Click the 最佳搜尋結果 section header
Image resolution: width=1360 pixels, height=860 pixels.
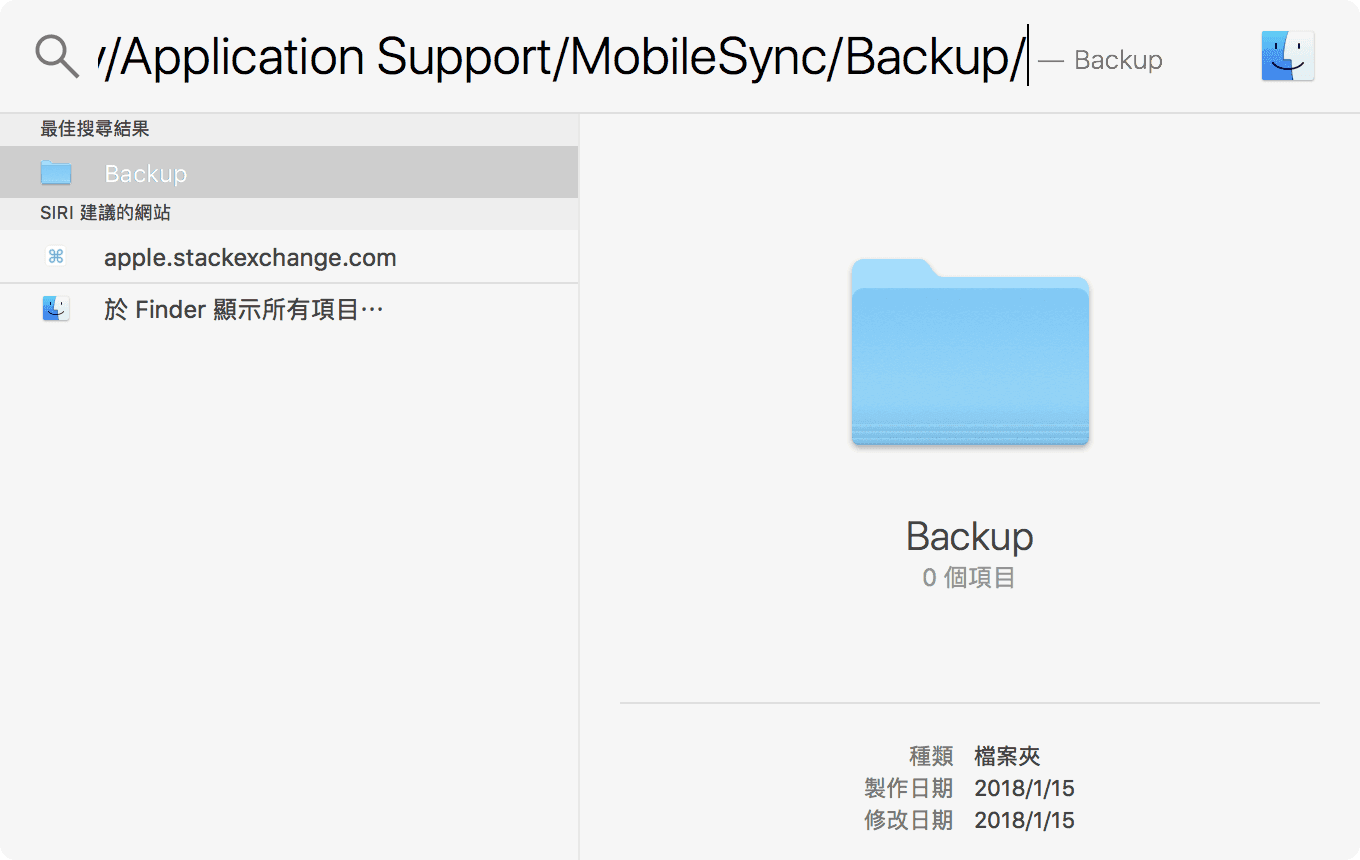point(95,129)
